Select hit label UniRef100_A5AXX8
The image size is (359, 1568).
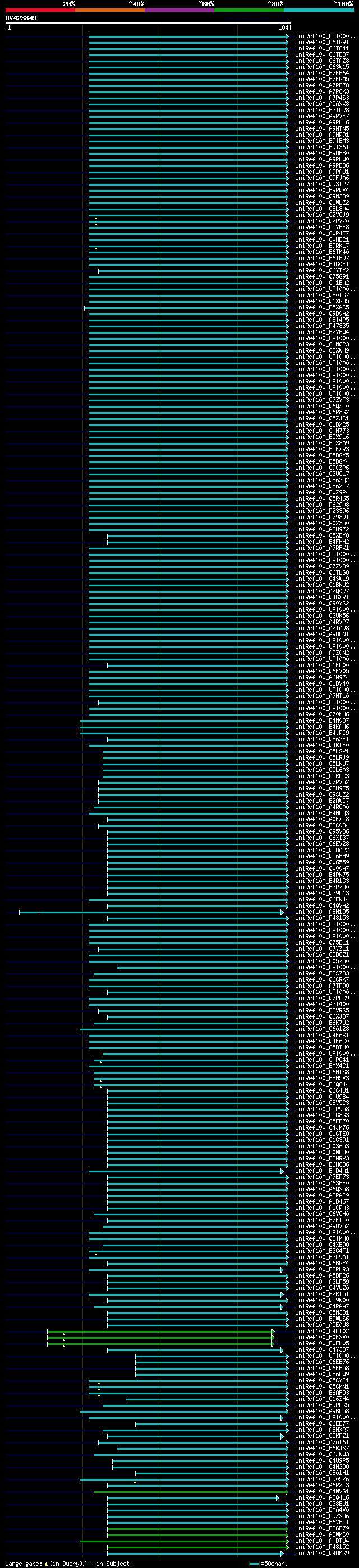(322, 104)
